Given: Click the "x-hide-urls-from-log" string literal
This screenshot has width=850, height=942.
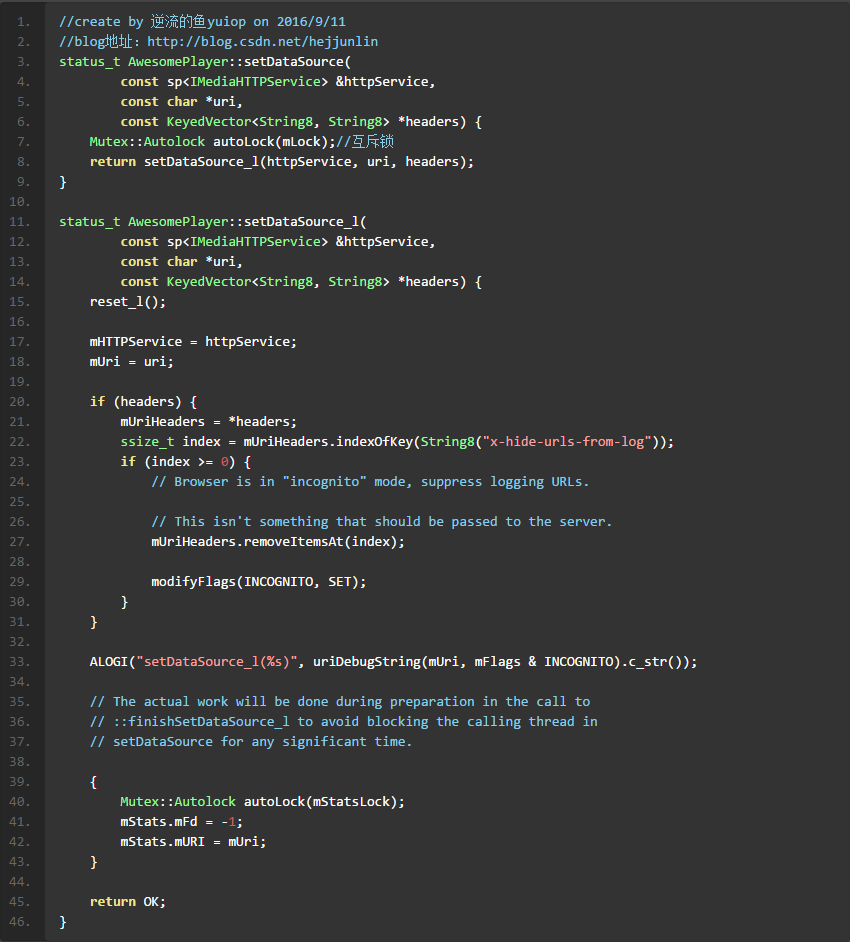Looking at the screenshot, I should click(563, 441).
